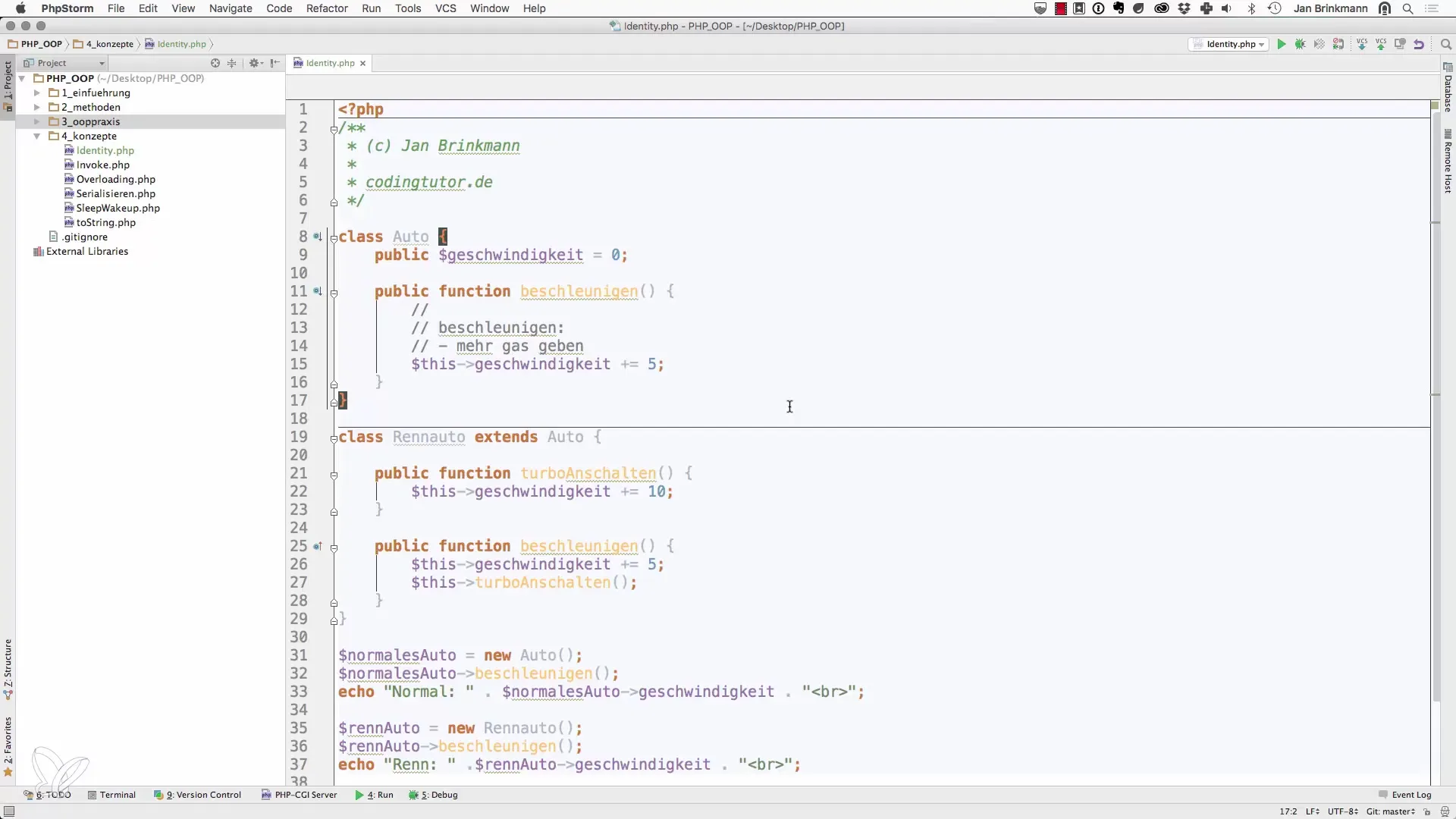1456x819 pixels.
Task: Toggle listening for PHP debug connections
Action: 1338,44
